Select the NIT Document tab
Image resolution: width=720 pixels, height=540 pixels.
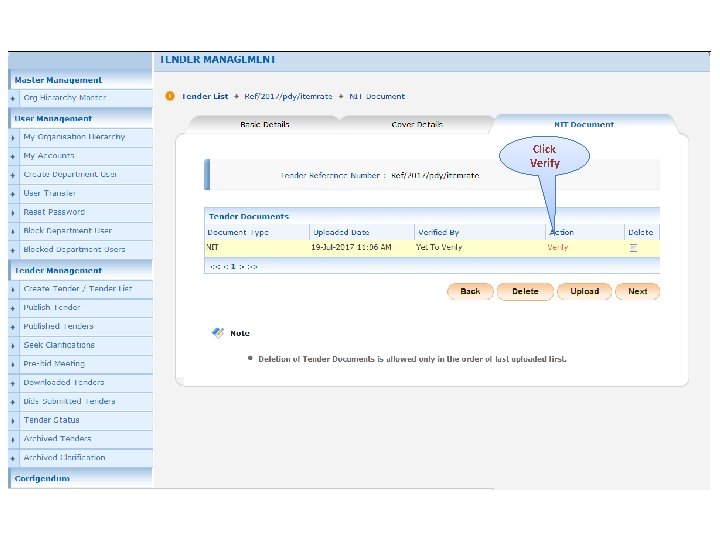pyautogui.click(x=584, y=124)
